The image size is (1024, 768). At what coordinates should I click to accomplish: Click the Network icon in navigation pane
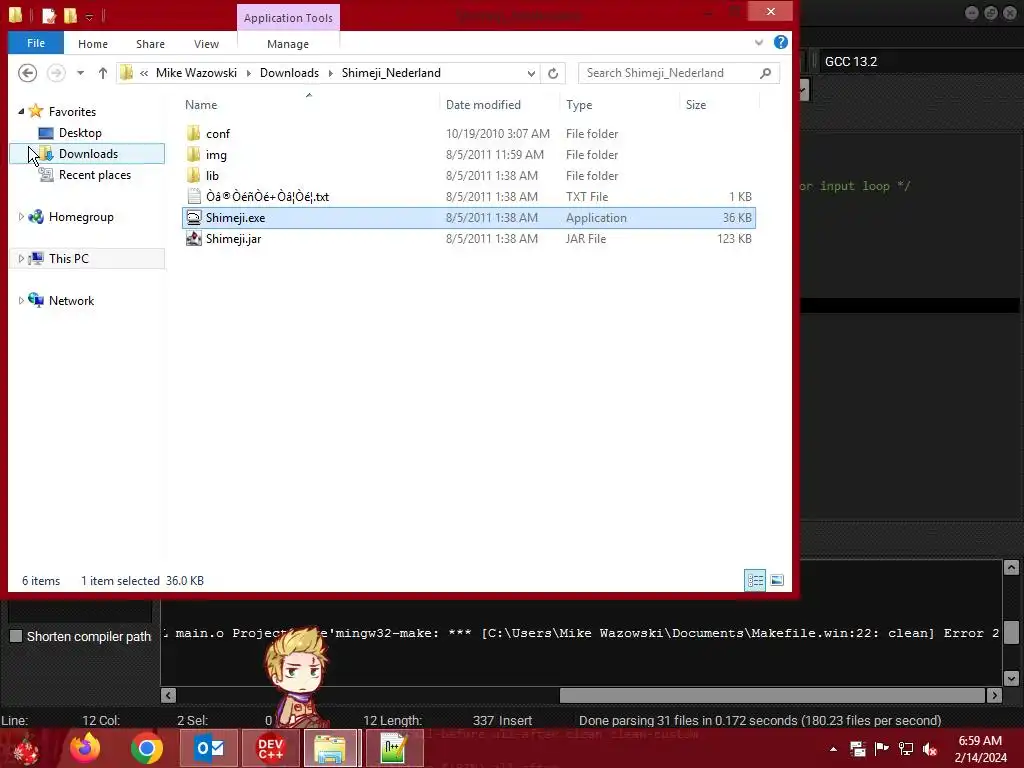(x=36, y=300)
